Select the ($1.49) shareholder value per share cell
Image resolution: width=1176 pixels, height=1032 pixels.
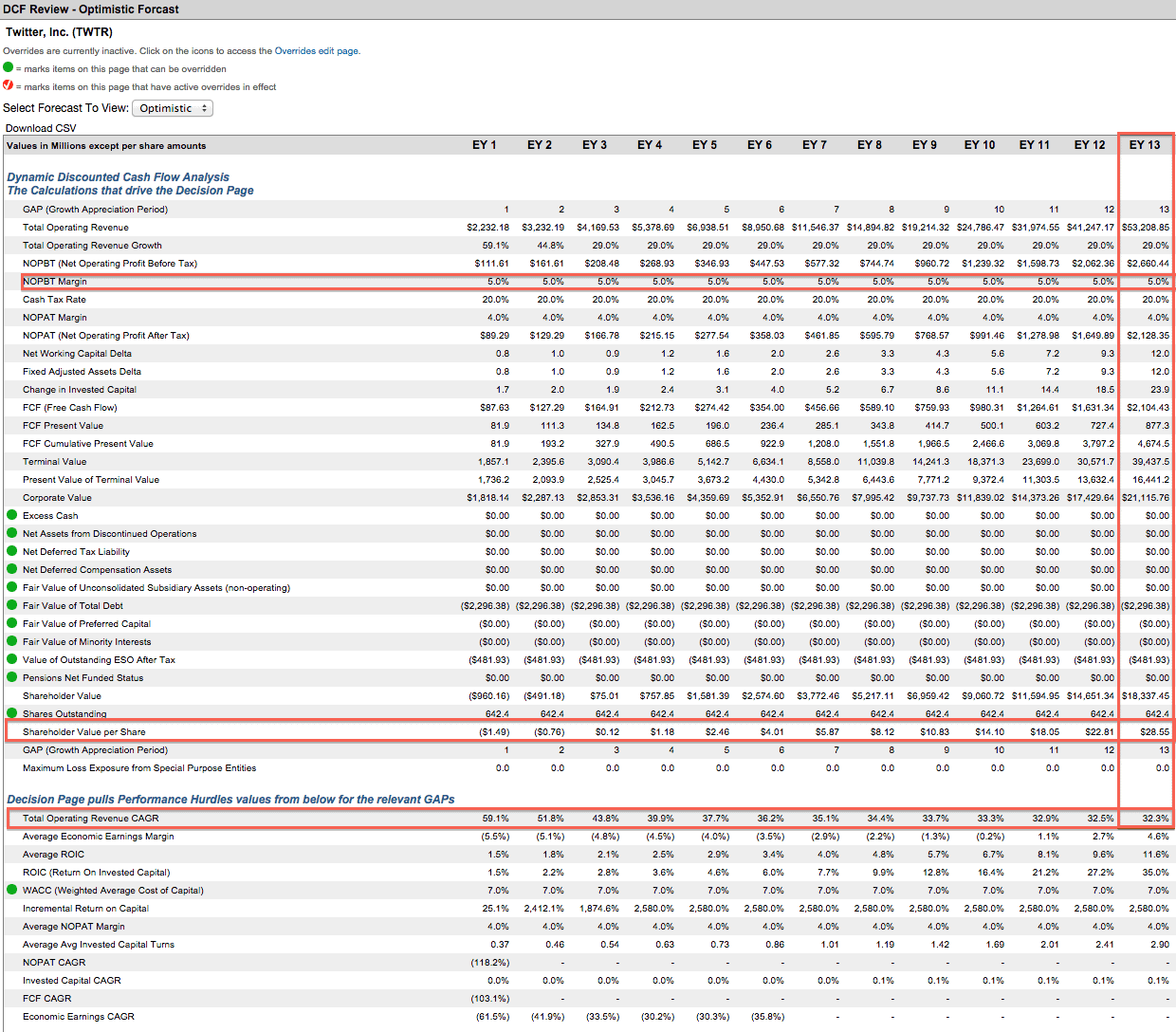pos(494,732)
